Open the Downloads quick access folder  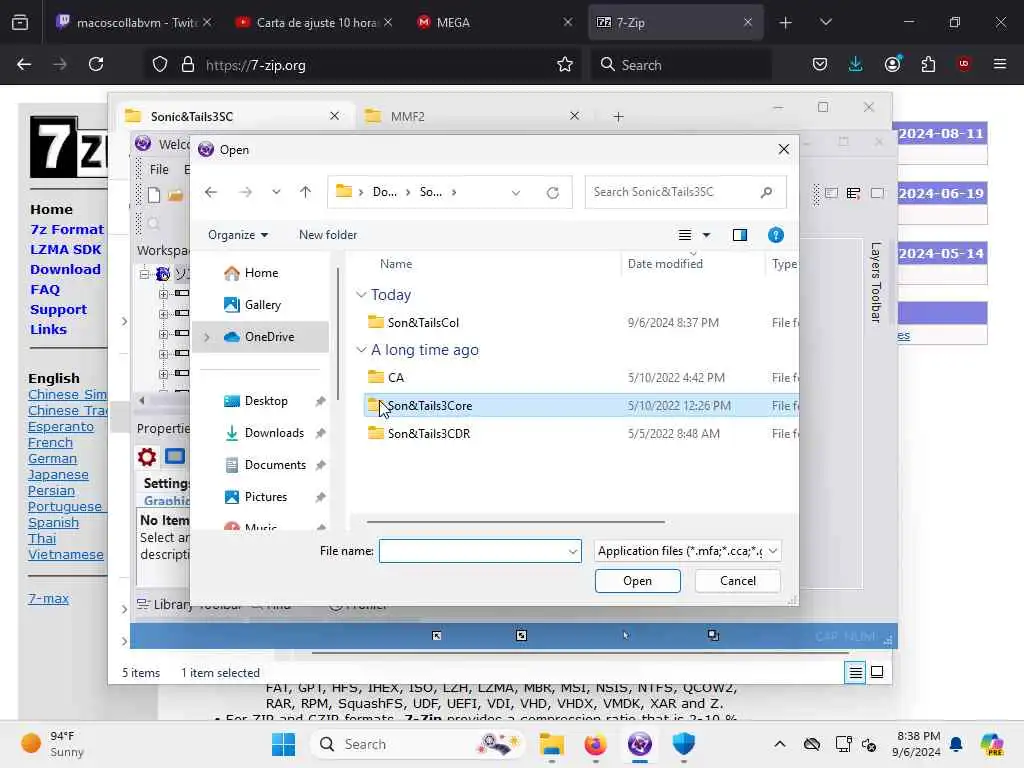tap(274, 433)
